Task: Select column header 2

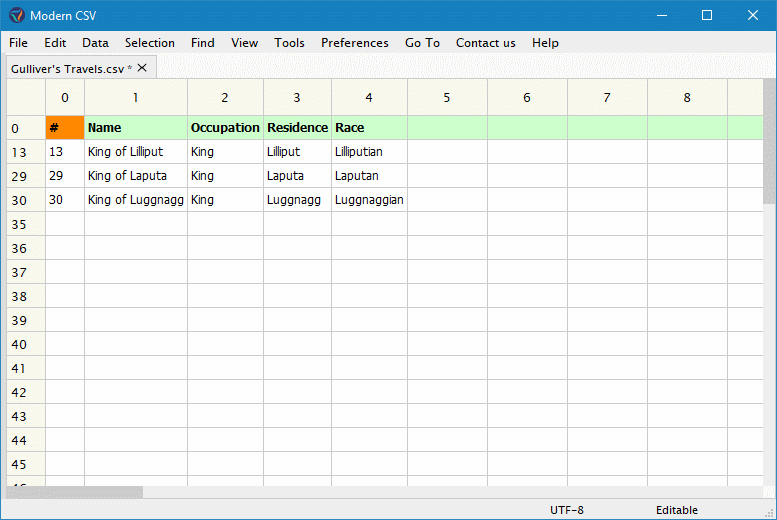Action: click(225, 98)
